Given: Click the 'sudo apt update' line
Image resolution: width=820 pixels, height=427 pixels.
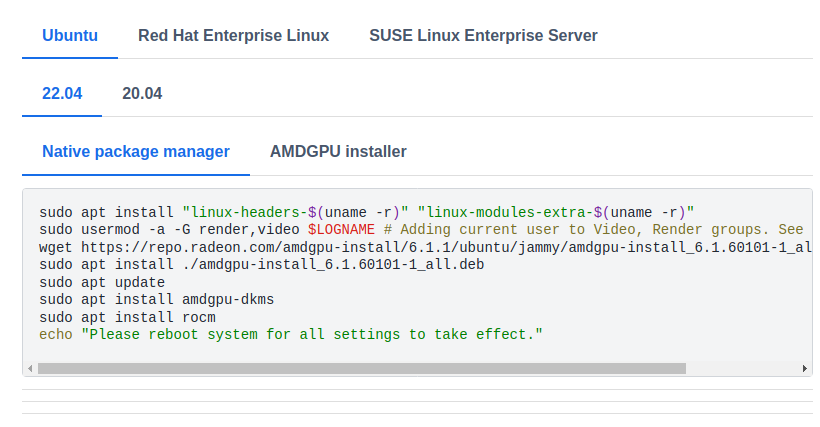Looking at the screenshot, I should [102, 282].
